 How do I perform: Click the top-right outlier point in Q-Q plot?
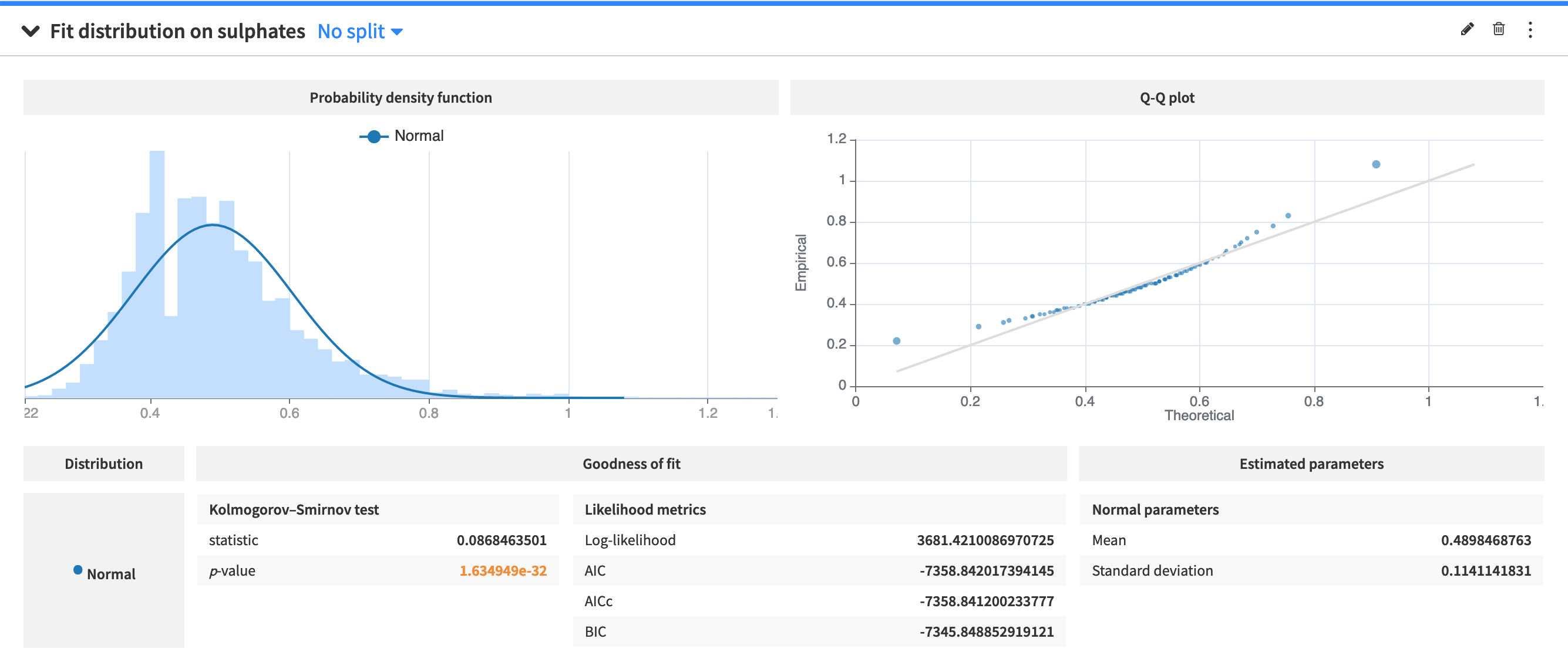coord(1375,164)
